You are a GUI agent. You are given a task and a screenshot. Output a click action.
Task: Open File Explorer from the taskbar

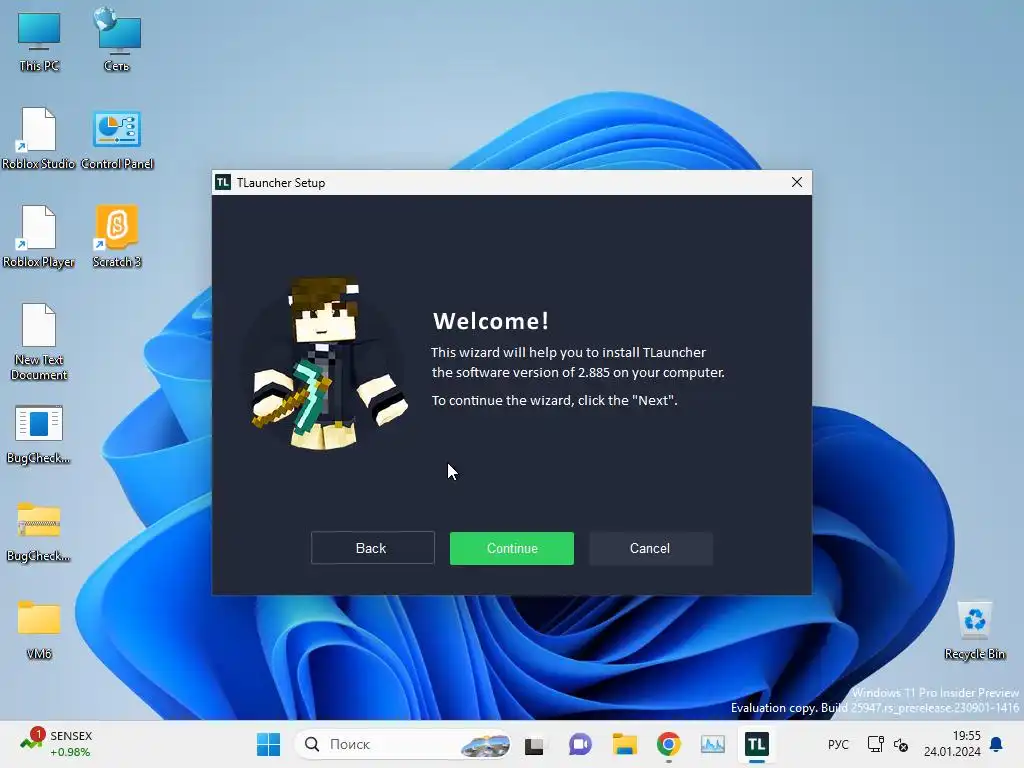pos(624,744)
